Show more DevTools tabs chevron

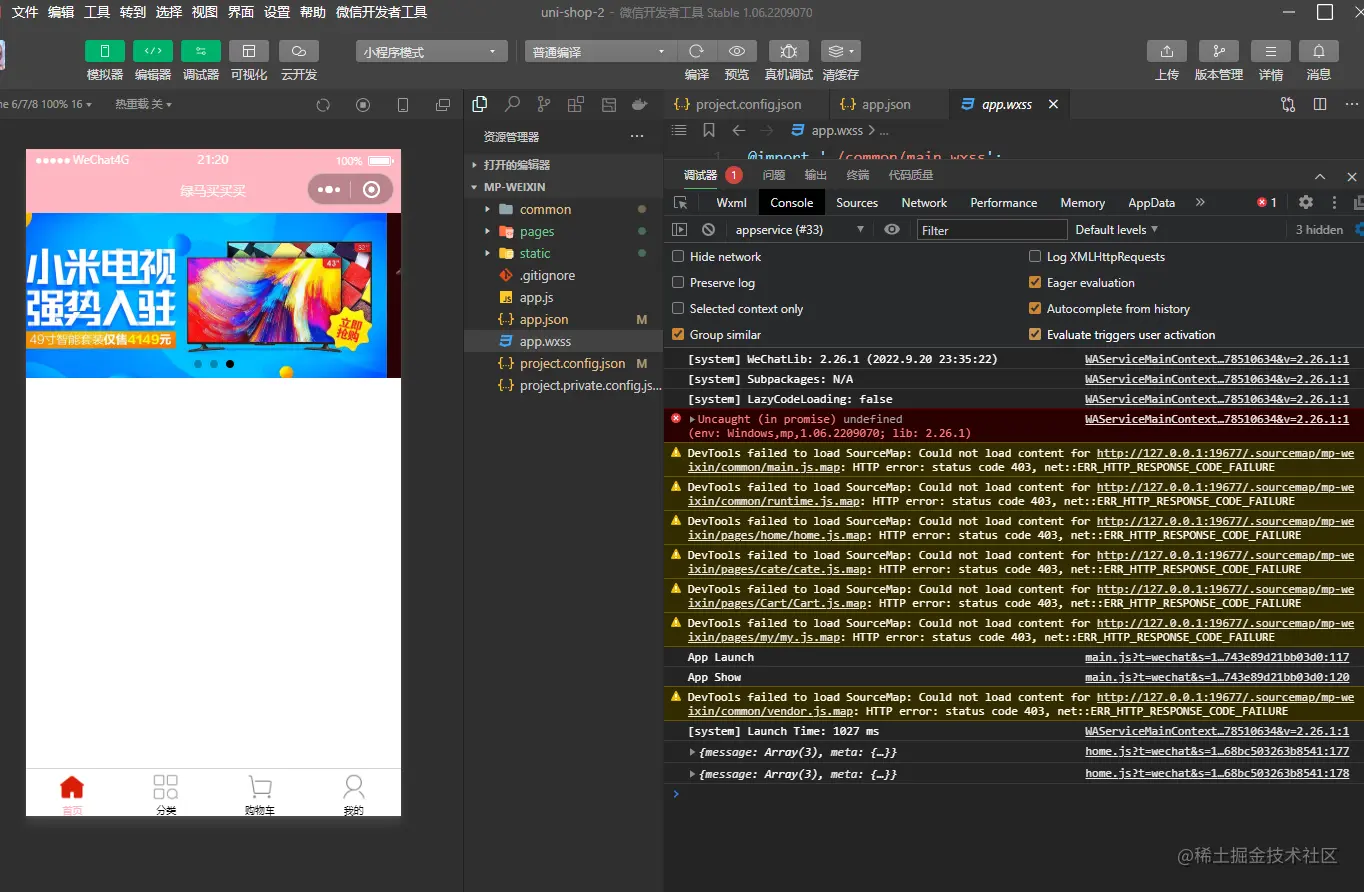coord(1200,202)
